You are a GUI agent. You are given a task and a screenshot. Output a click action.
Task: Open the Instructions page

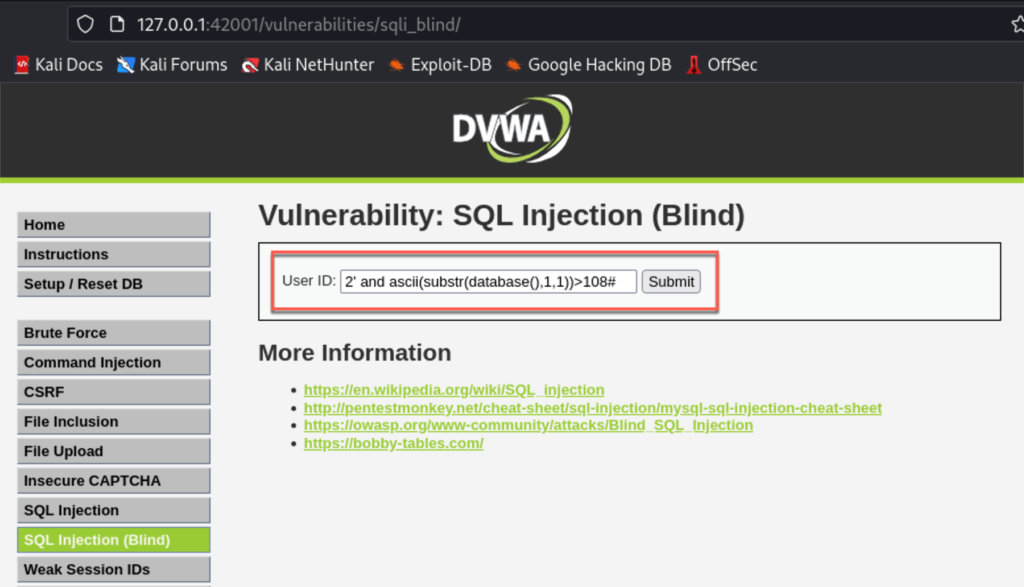pos(114,254)
